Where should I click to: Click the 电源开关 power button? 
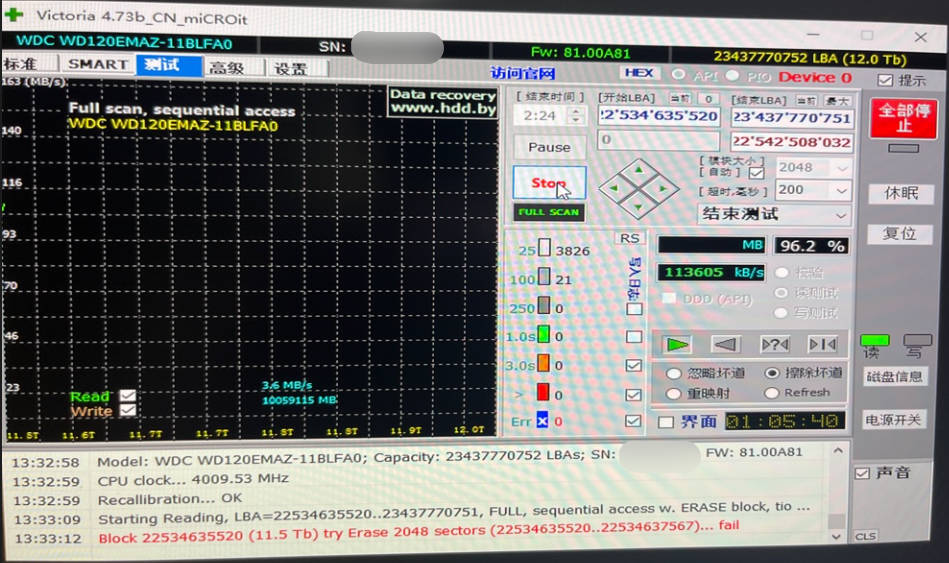[x=894, y=420]
